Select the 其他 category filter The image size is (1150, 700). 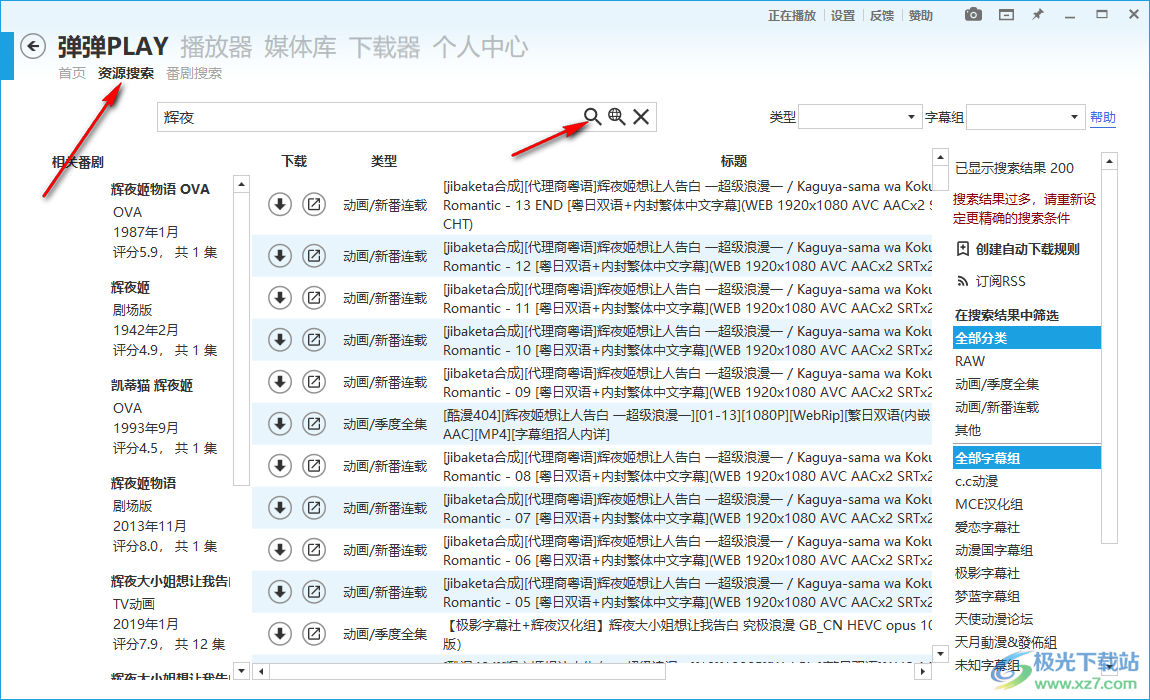pyautogui.click(x=1027, y=430)
